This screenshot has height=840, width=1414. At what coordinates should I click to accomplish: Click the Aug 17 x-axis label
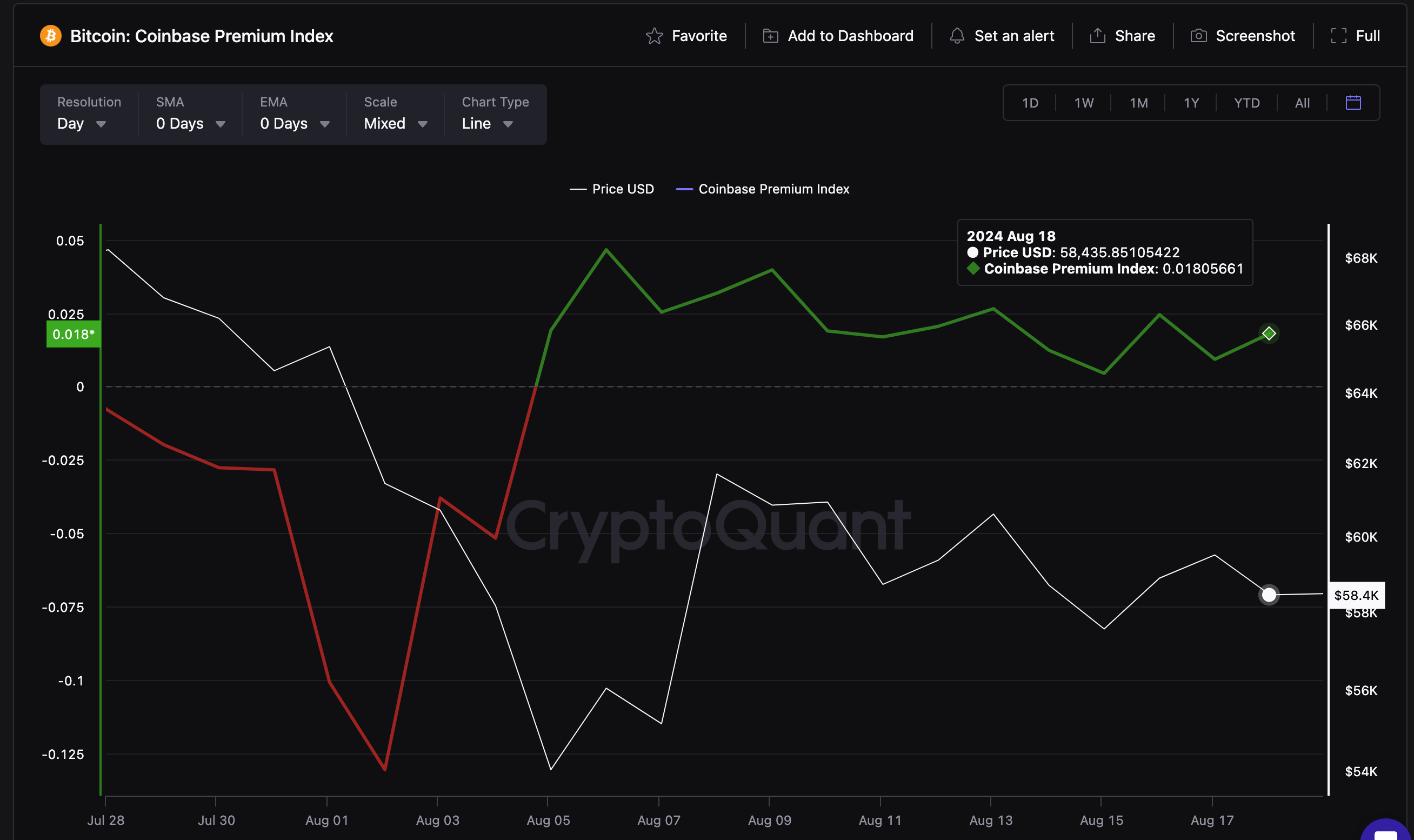(x=1212, y=820)
